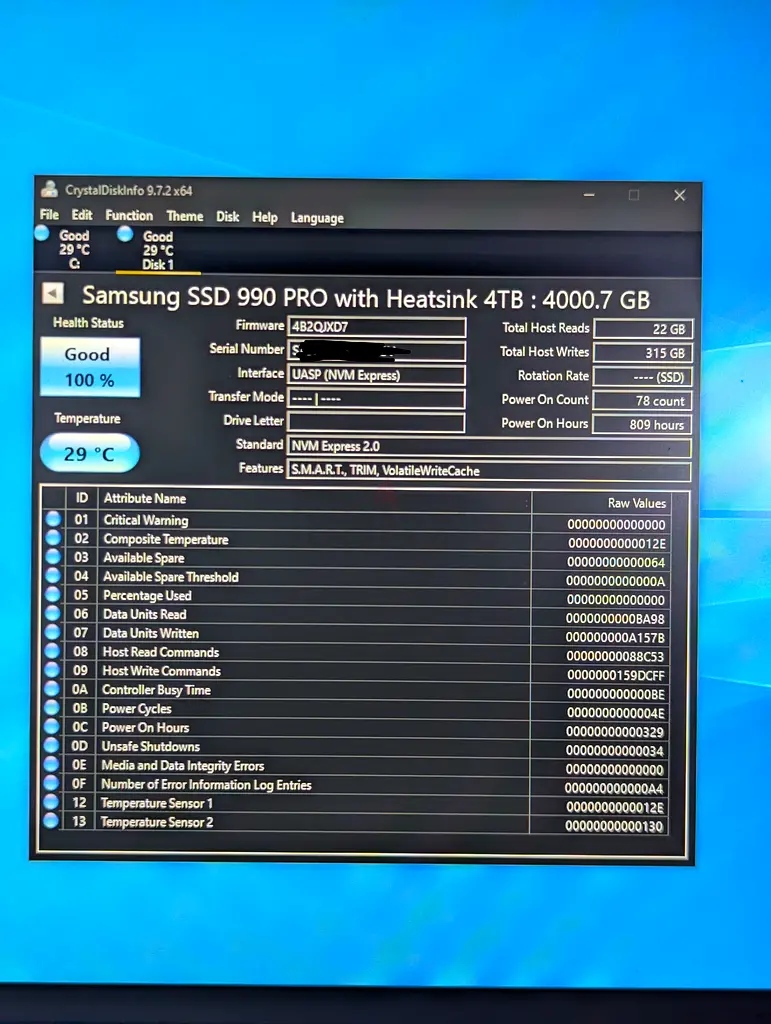This screenshot has width=771, height=1024.
Task: Click the Features field with S.M.A.R.T., TRIM
Action: pos(489,470)
